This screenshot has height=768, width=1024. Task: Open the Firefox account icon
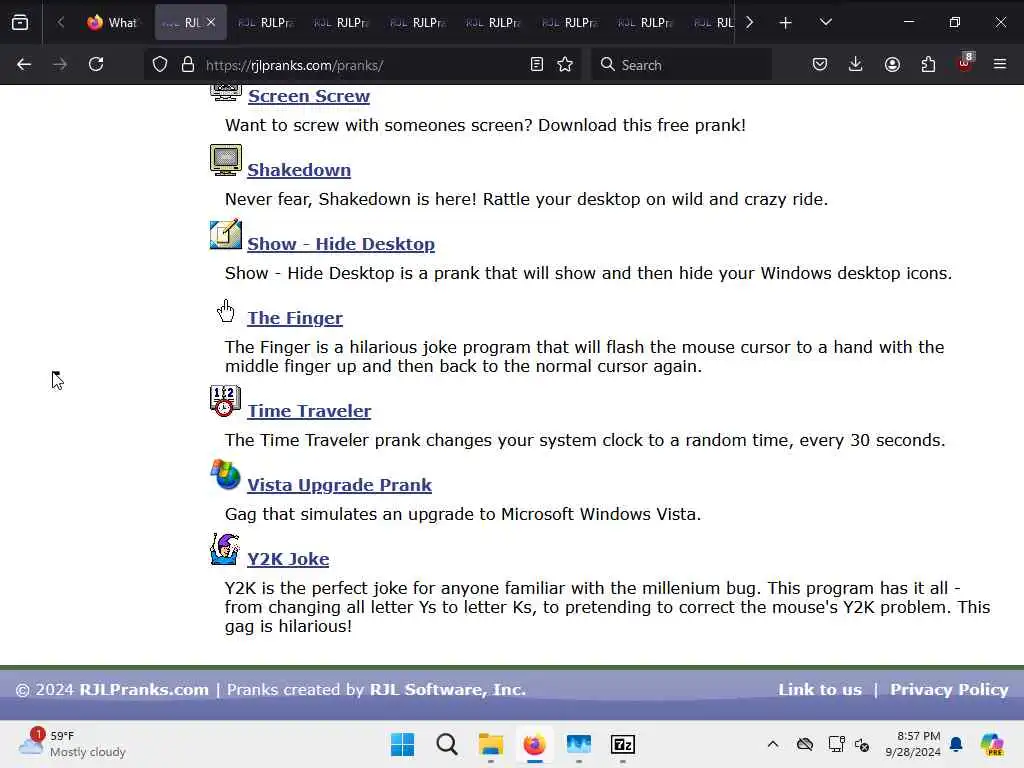coord(892,64)
